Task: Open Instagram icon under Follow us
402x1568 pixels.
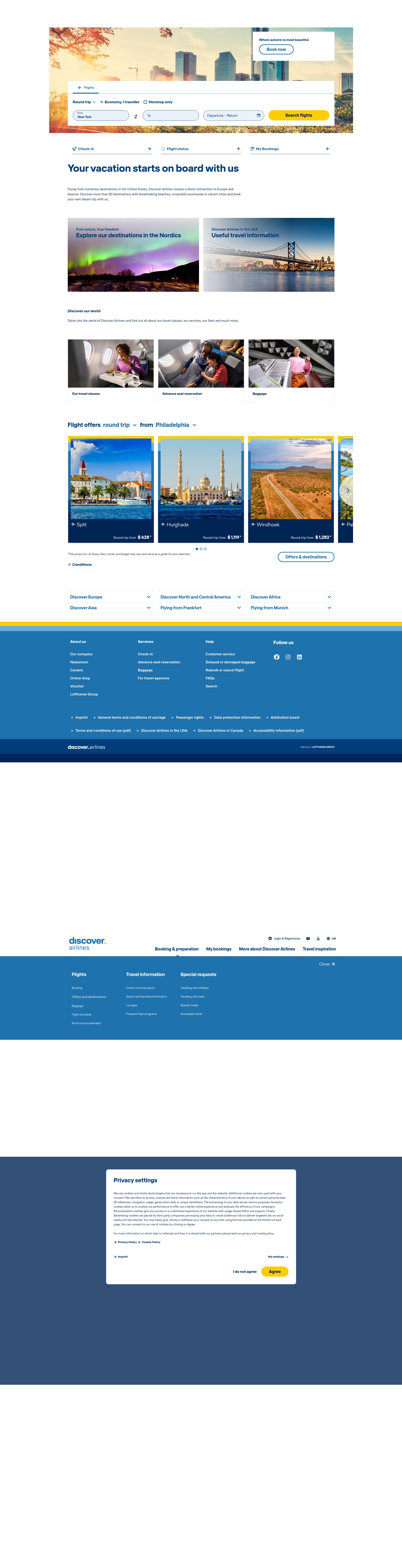Action: coord(288,657)
